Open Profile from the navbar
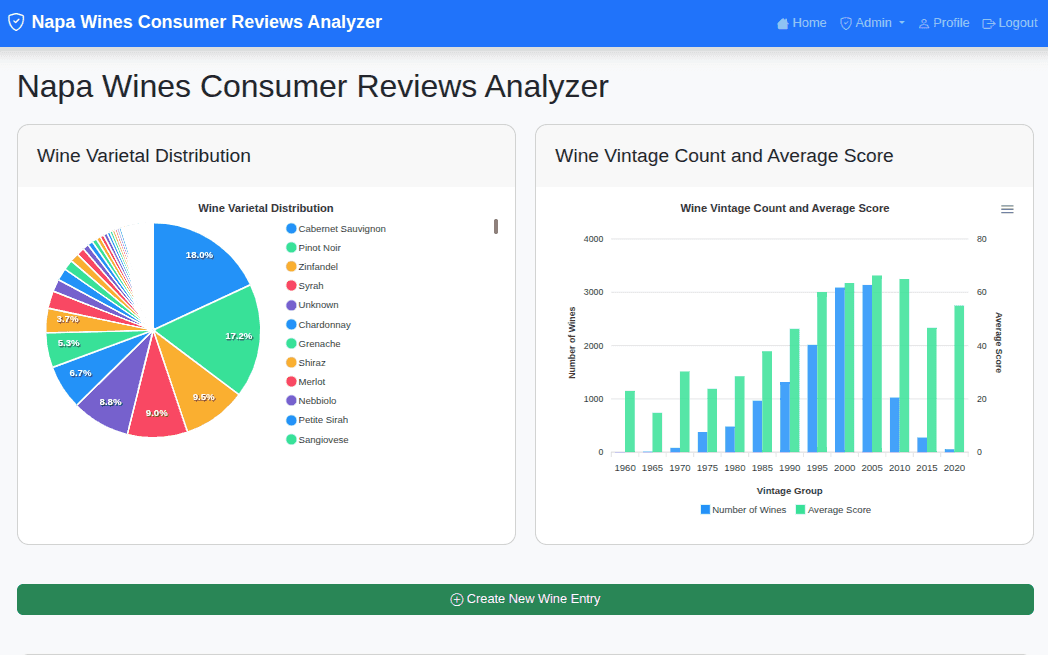1048x655 pixels. [944, 22]
